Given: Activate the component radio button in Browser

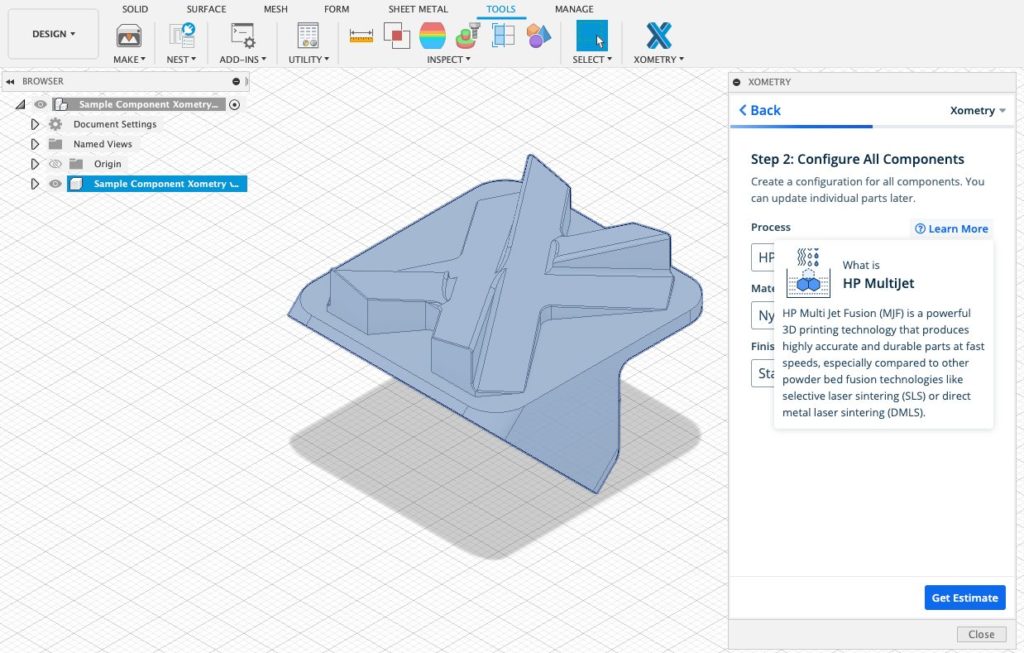Looking at the screenshot, I should tap(233, 104).
